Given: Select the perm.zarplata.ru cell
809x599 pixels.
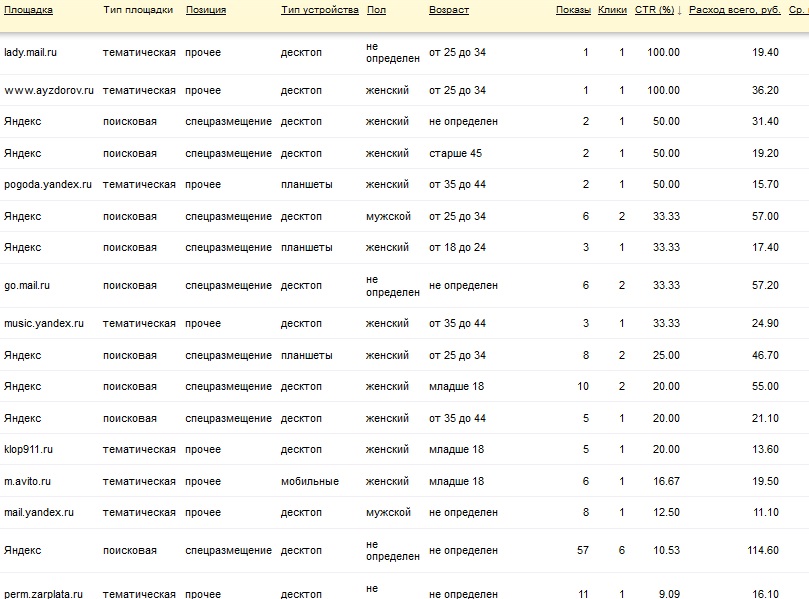Looking at the screenshot, I should 43,594.
